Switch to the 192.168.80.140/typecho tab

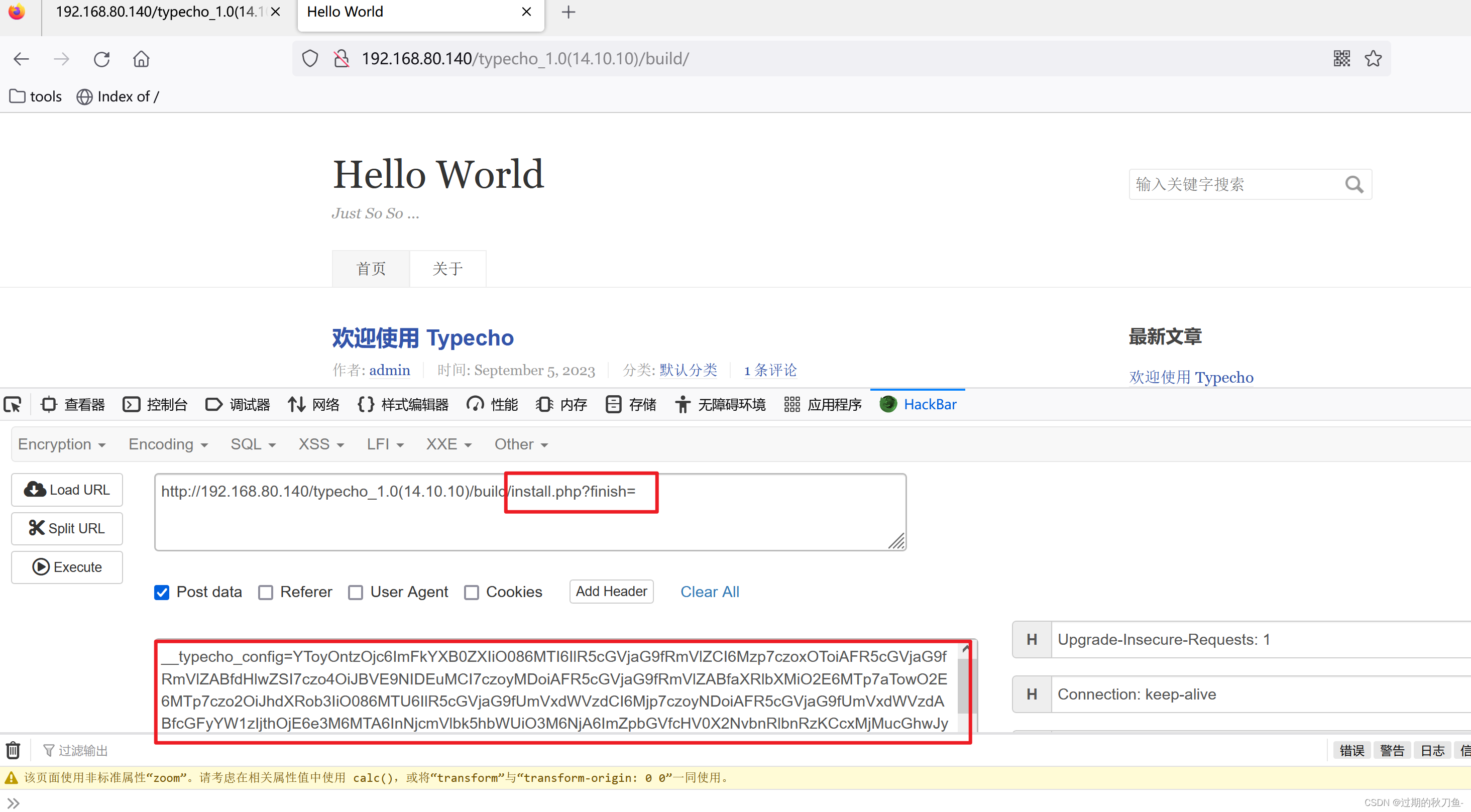[160, 12]
